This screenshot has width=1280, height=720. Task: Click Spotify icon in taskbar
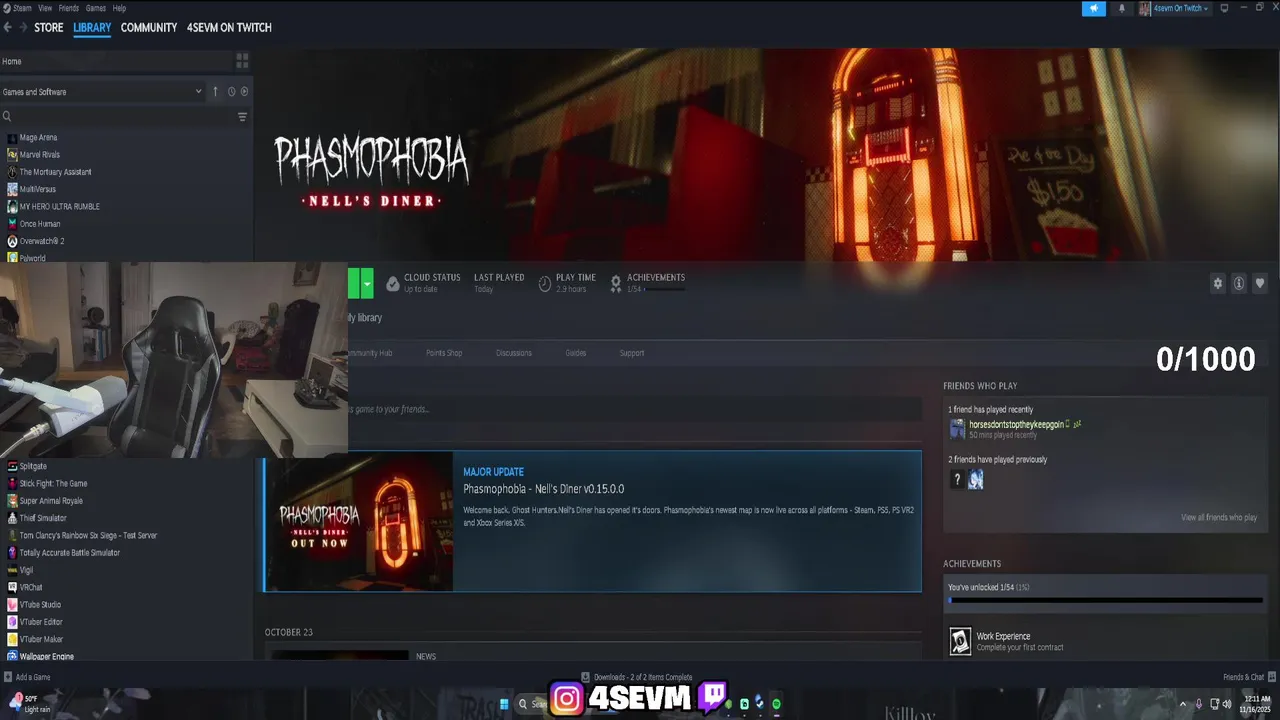(776, 704)
